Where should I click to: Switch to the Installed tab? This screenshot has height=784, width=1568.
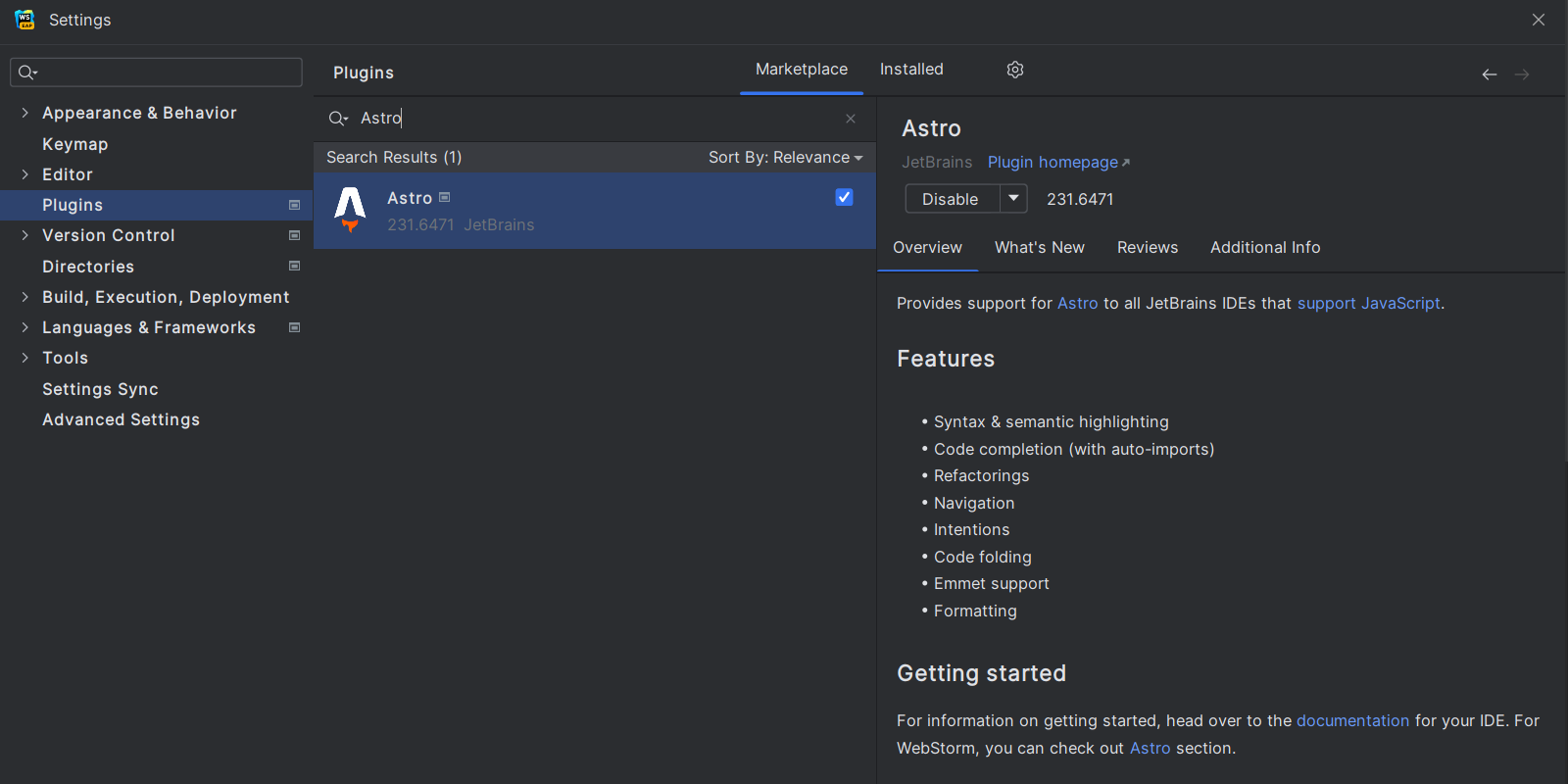(x=910, y=70)
